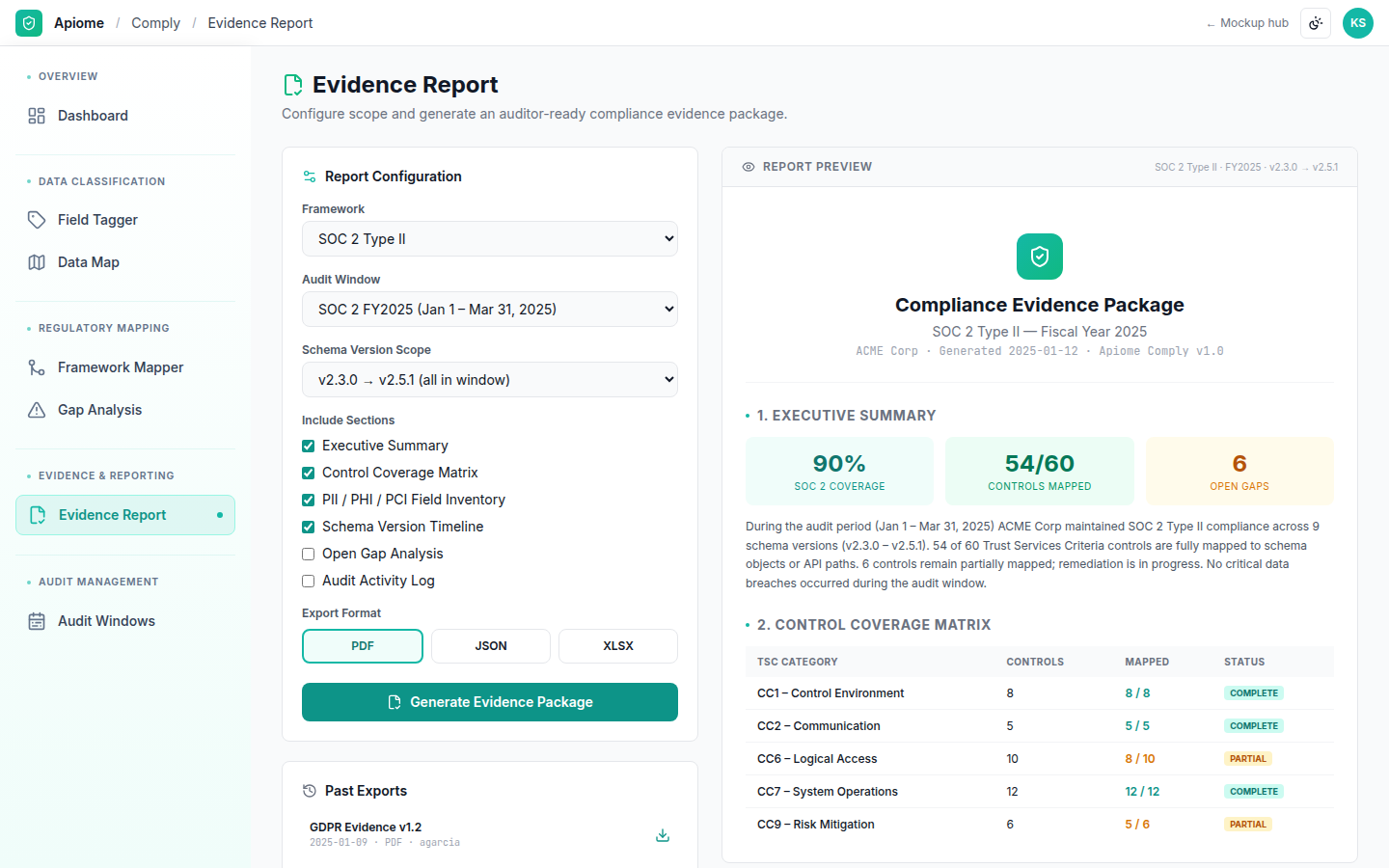Enable Open Gap Analysis section
The height and width of the screenshot is (868, 1389).
point(309,554)
